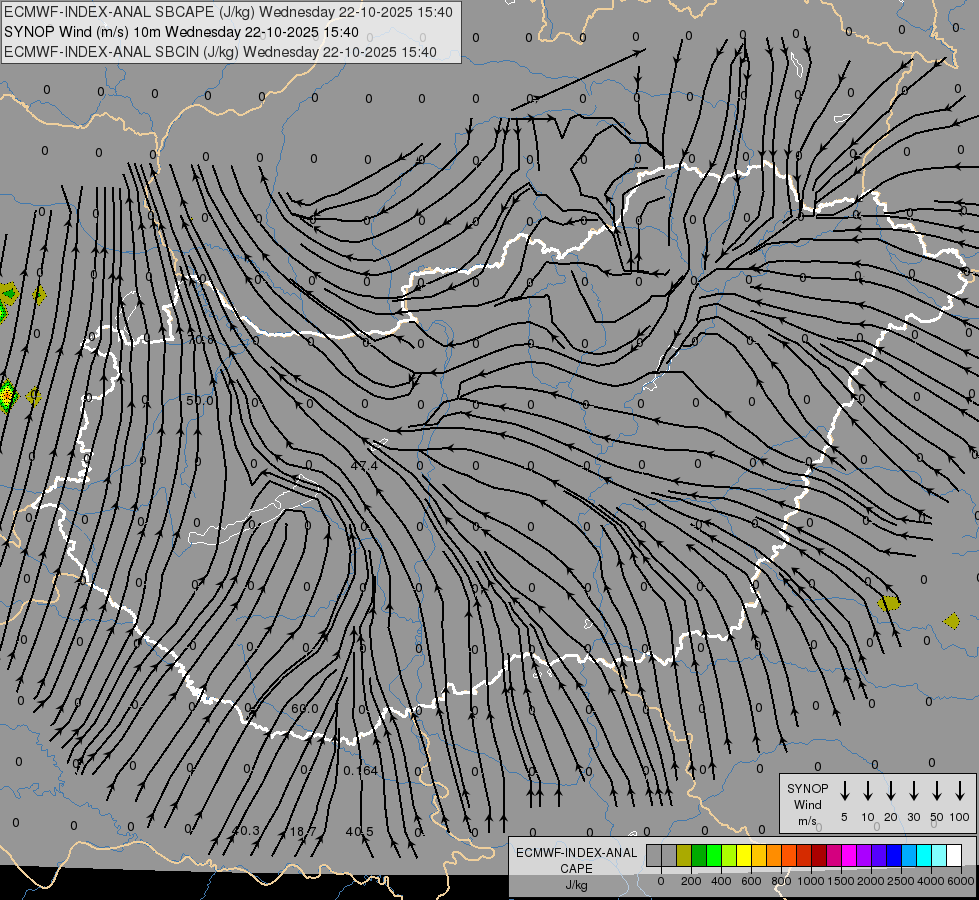
Task: Click the 20 m/s wind legend arrow
Action: [891, 791]
